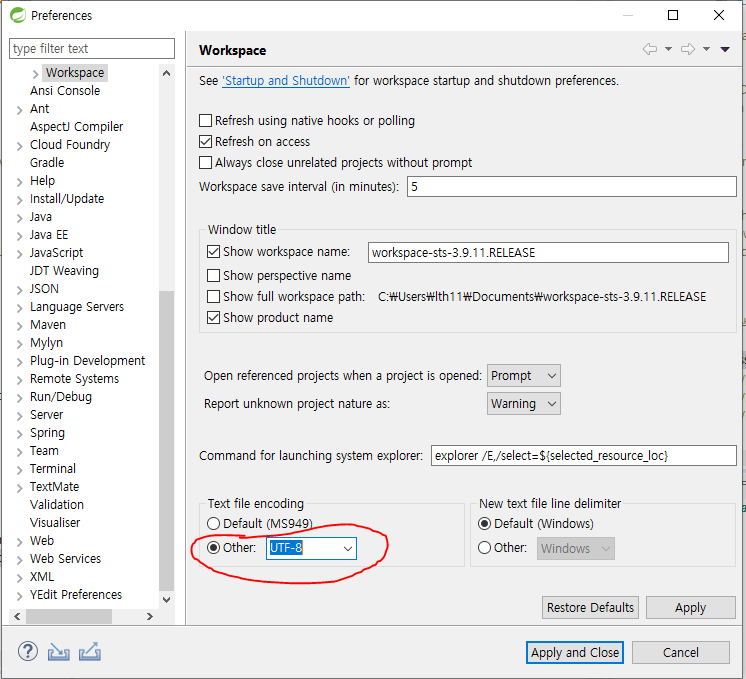This screenshot has height=679, width=746.
Task: Click the Restore Defaults button
Action: coord(590,608)
